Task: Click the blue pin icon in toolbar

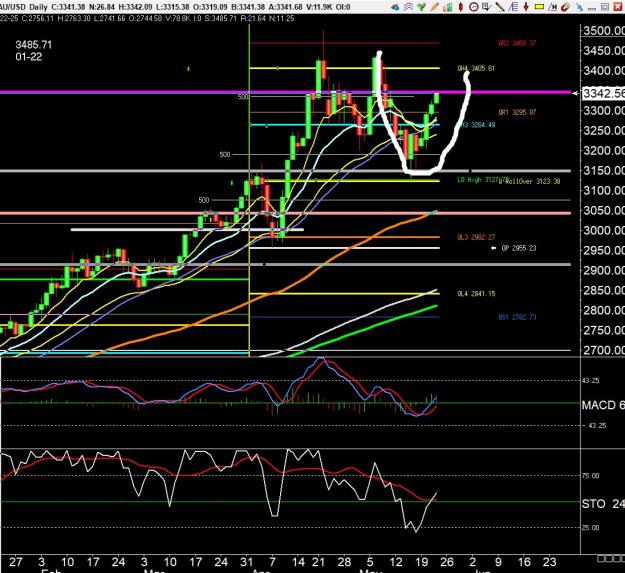Action: (x=580, y=7)
